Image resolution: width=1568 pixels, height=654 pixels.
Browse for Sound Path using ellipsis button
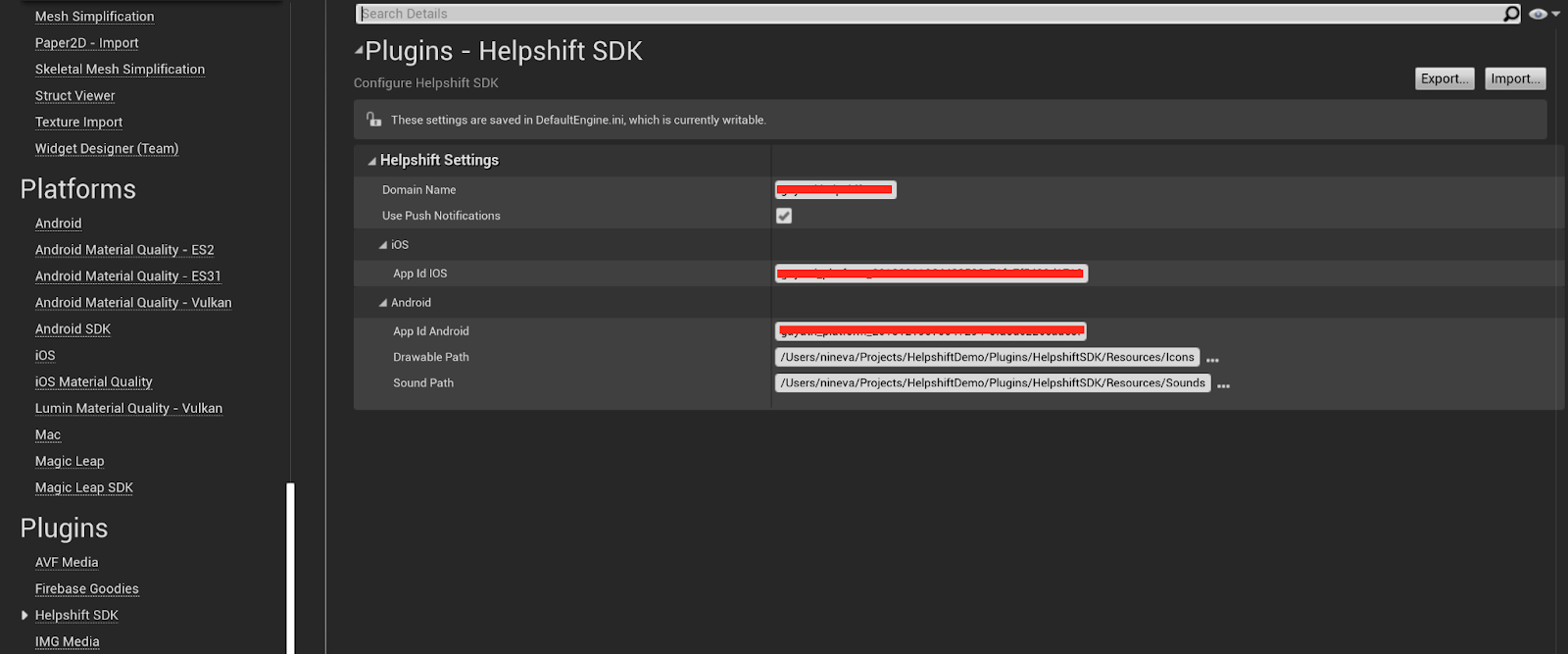pyautogui.click(x=1223, y=385)
